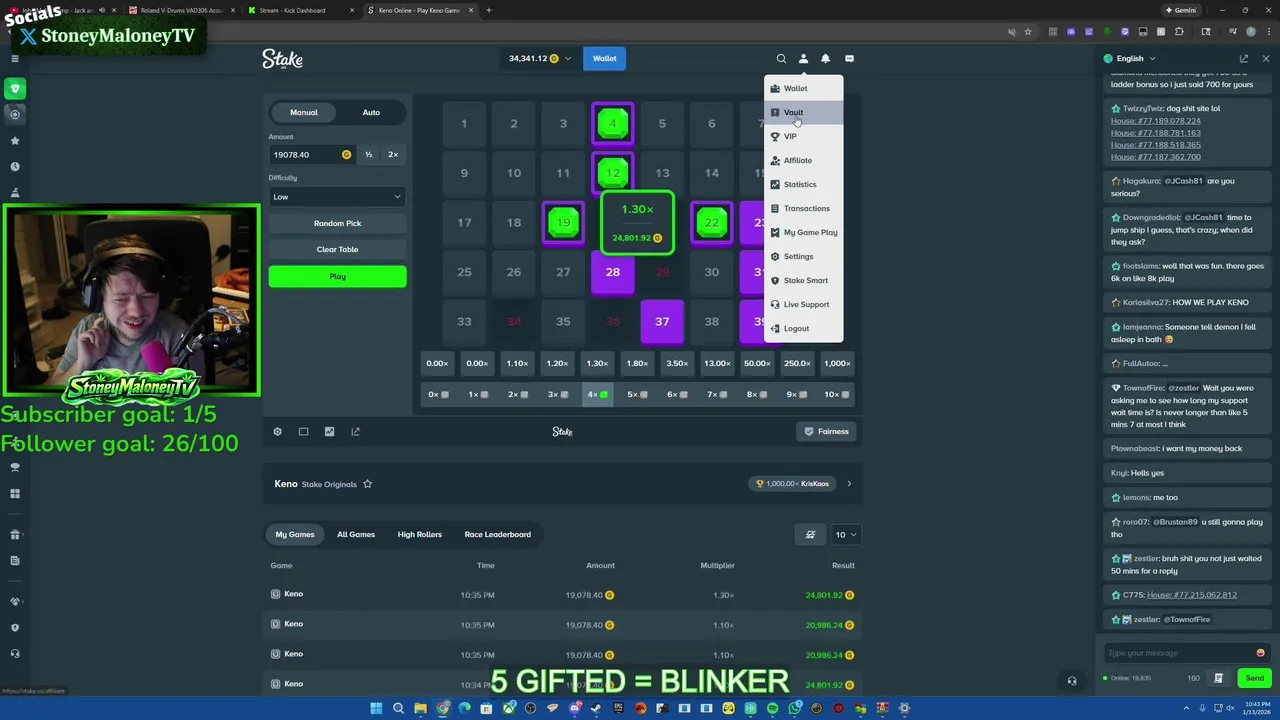Toggle the chat panel icon in header
The height and width of the screenshot is (720, 1280).
(x=849, y=58)
